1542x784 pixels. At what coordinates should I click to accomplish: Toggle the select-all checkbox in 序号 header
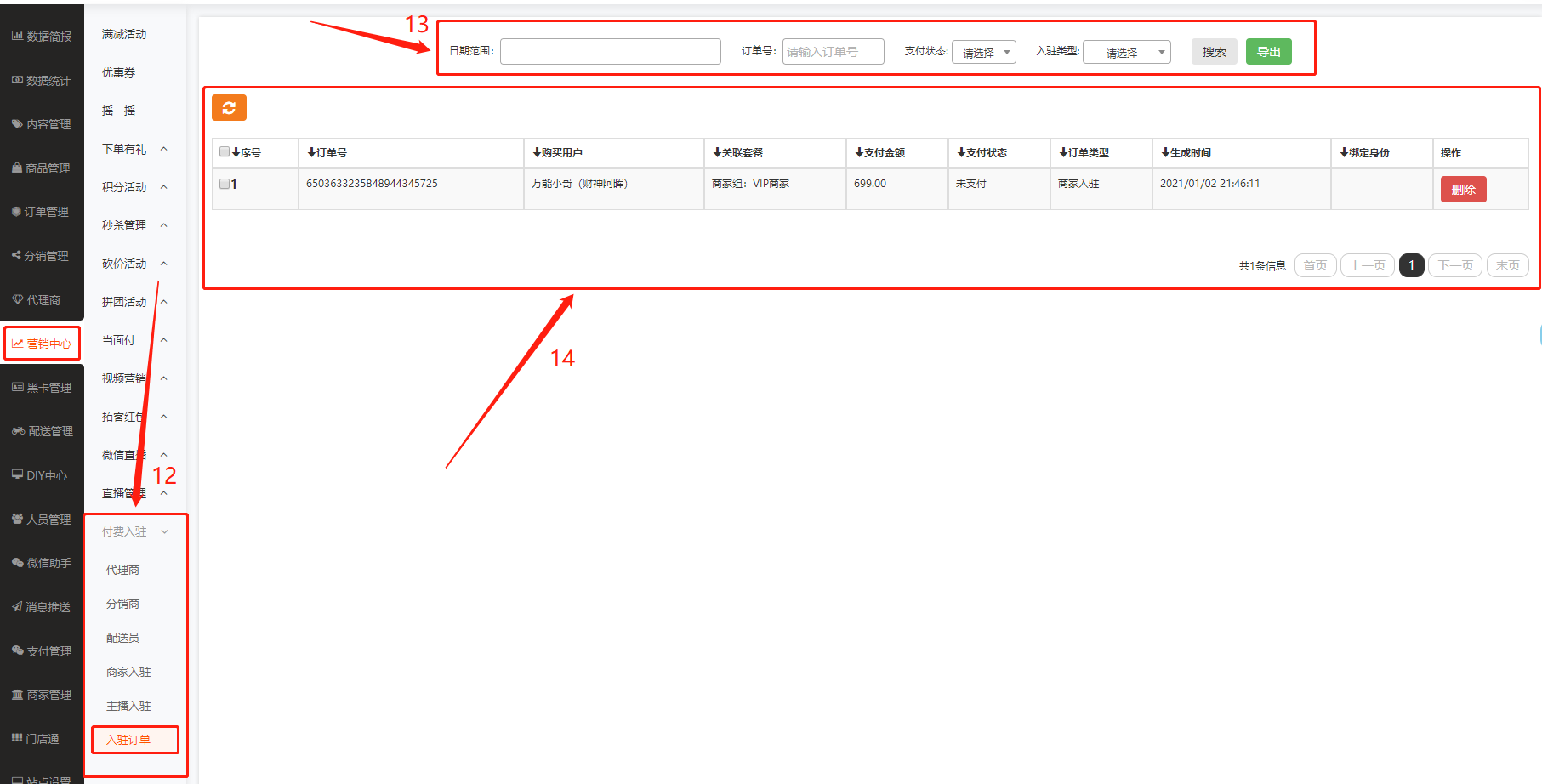pyautogui.click(x=225, y=152)
